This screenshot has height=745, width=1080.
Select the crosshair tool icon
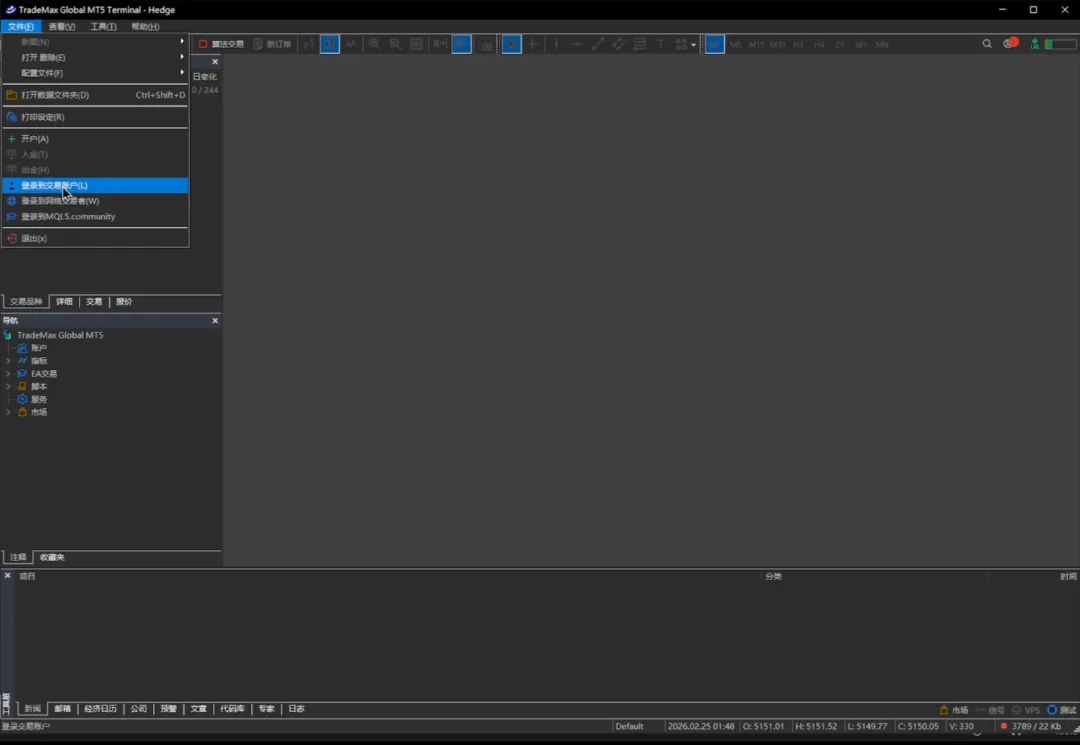tap(533, 44)
